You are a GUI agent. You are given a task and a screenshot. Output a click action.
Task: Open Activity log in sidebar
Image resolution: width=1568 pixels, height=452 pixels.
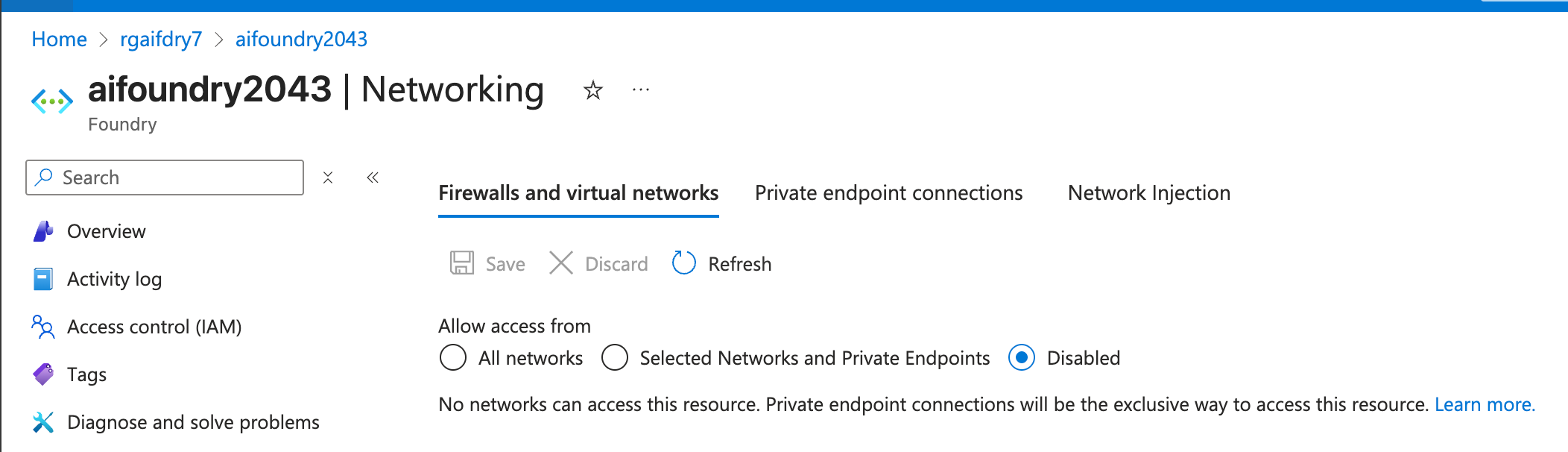(114, 279)
